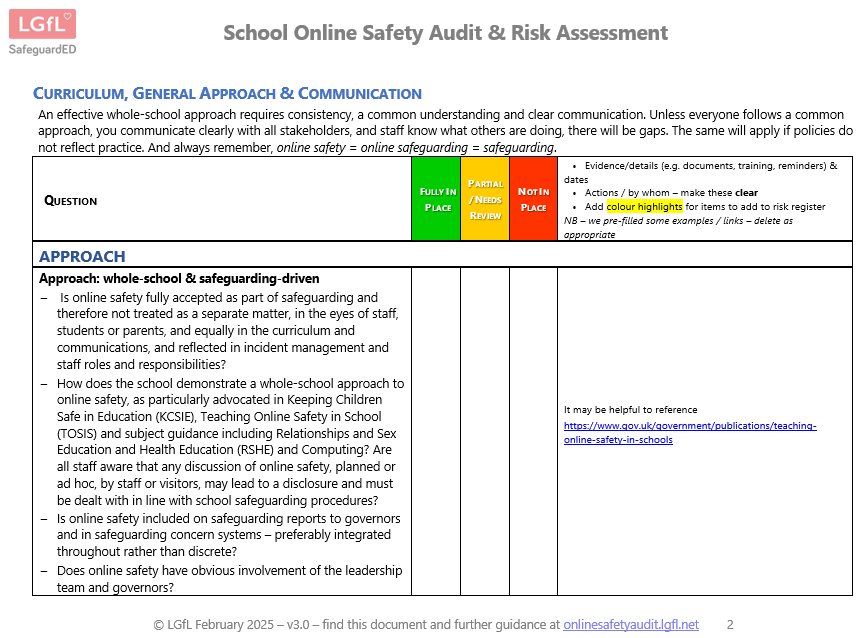
Task: Click empty Approach cell under Not In Place
Action: coord(533,430)
